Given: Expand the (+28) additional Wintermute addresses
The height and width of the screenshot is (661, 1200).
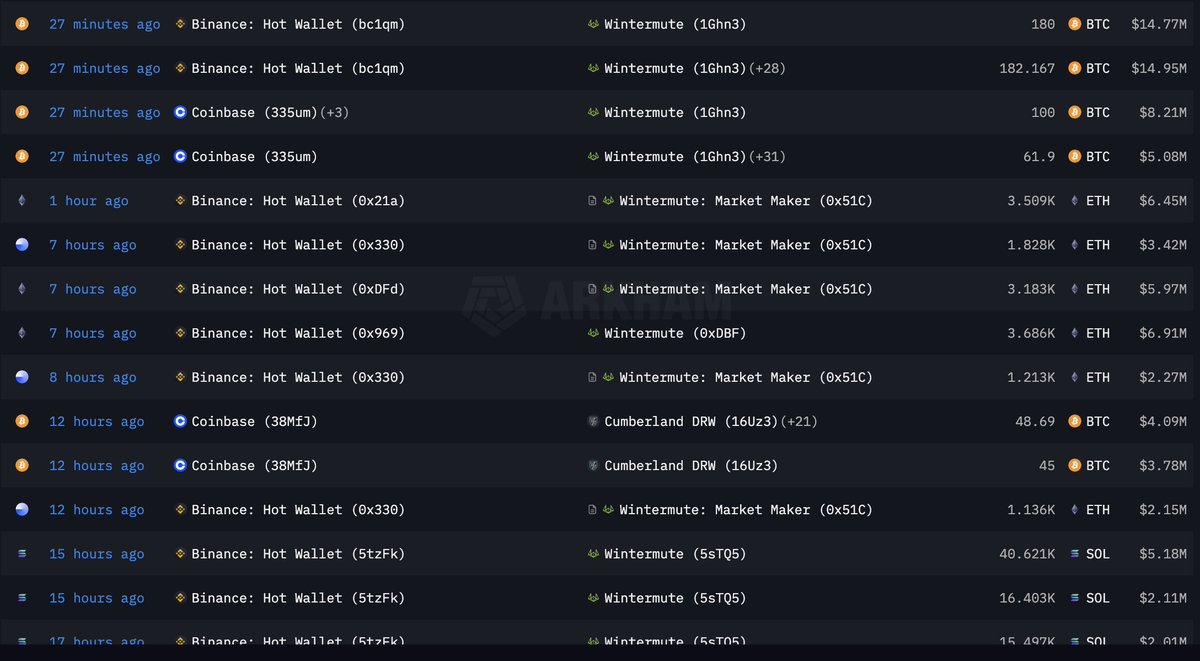Looking at the screenshot, I should [x=768, y=69].
